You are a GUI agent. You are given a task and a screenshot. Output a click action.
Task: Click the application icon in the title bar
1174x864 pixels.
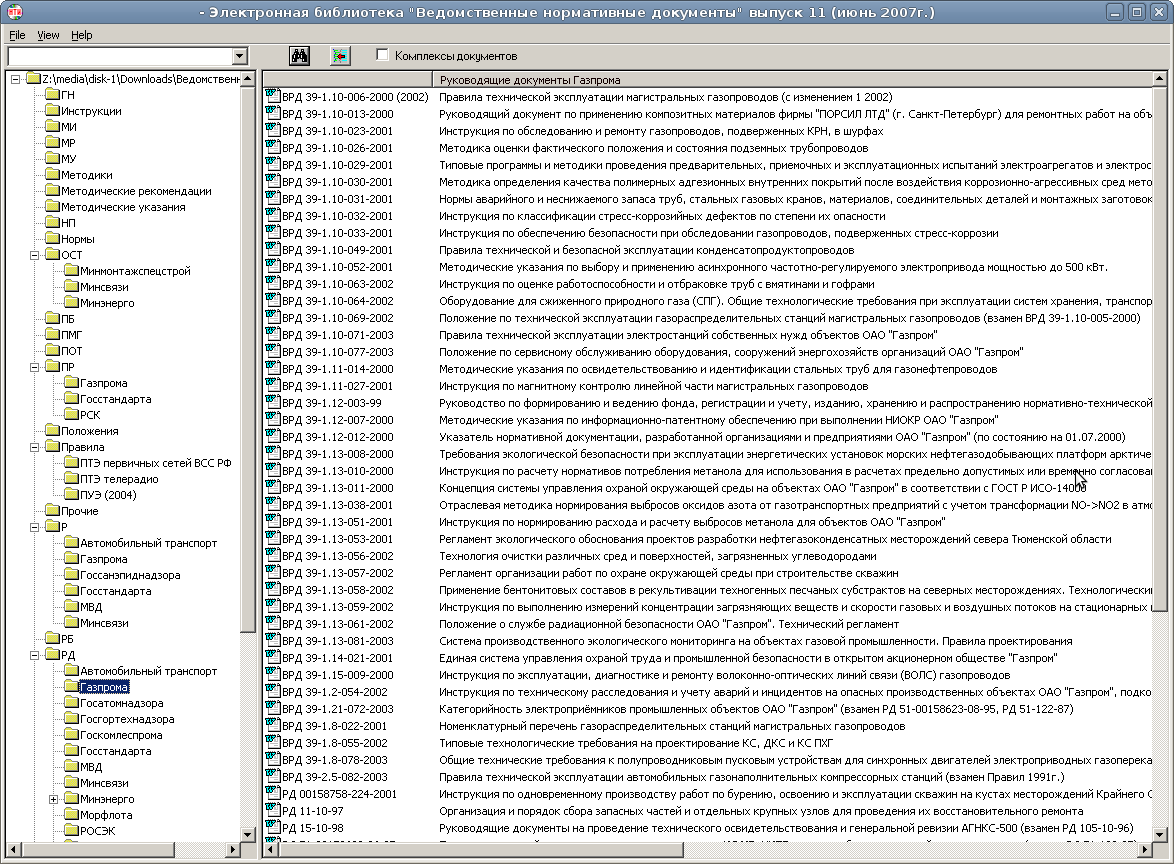(x=15, y=12)
